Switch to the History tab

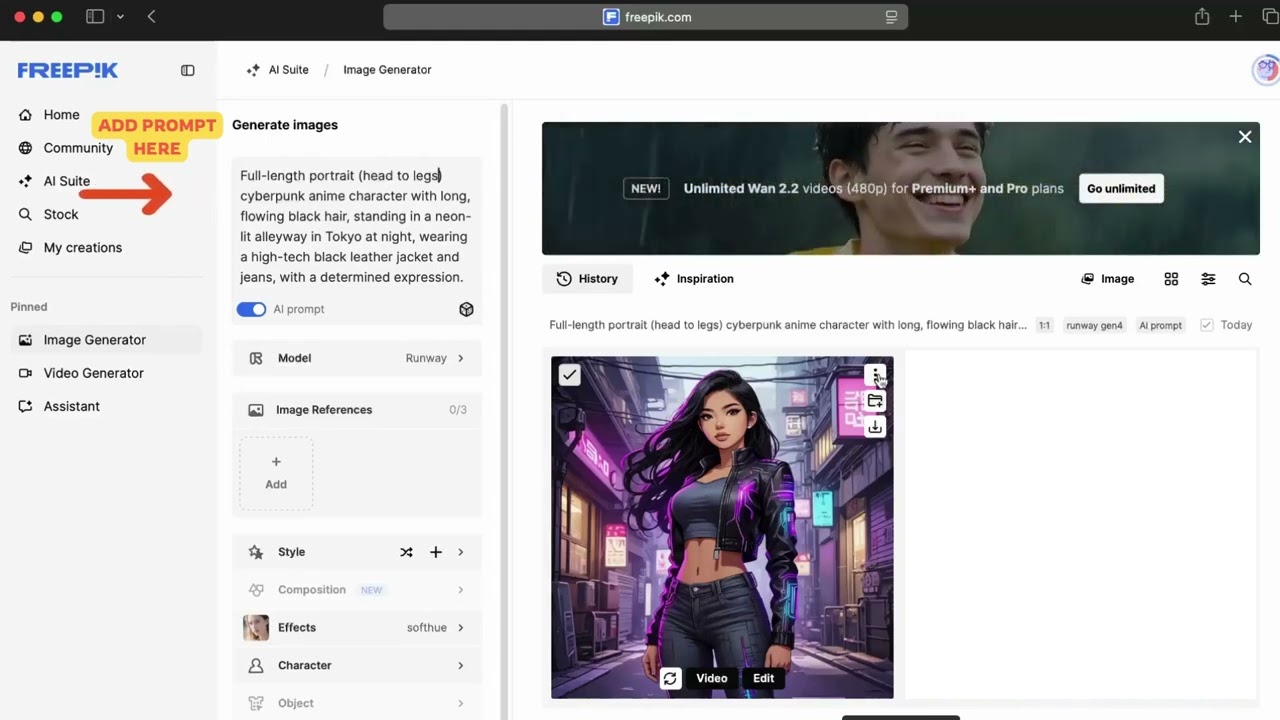tap(587, 279)
